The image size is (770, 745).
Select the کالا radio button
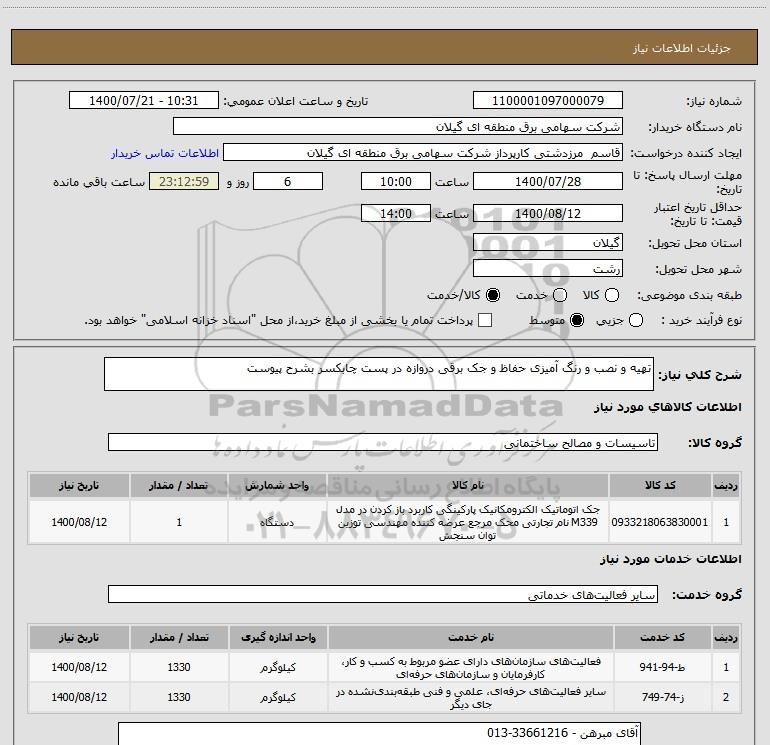[x=612, y=295]
